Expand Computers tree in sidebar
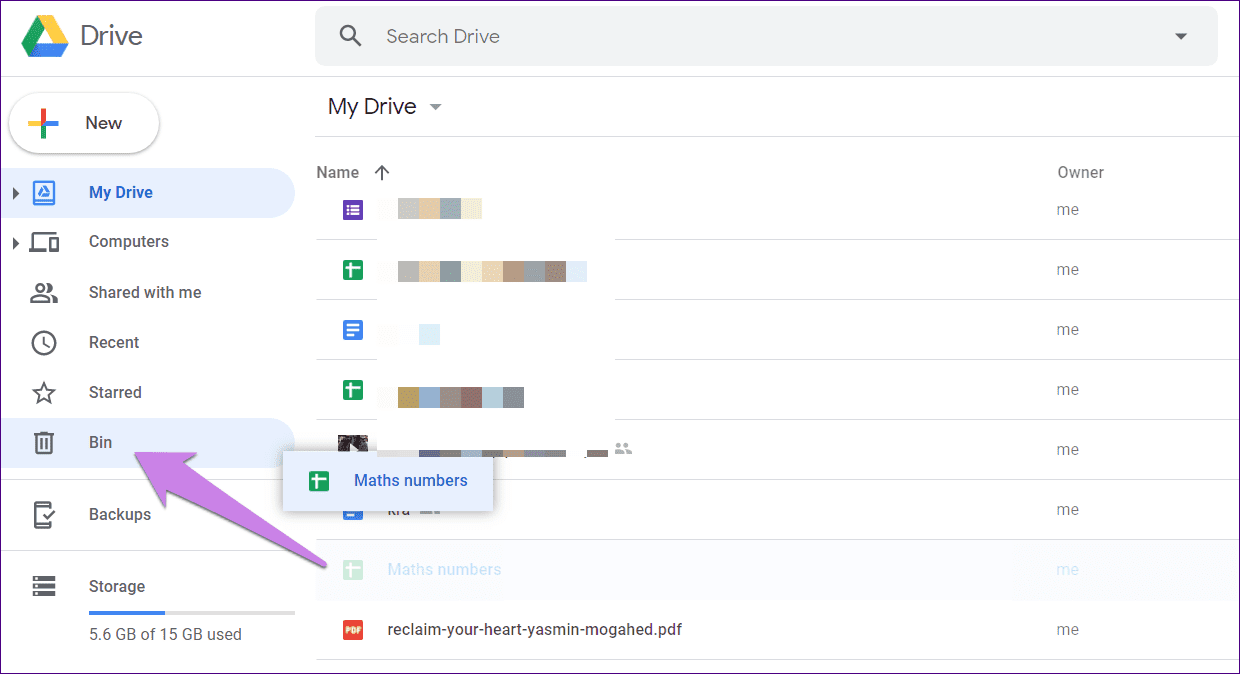Screen dimensions: 1240x674 coord(15,243)
